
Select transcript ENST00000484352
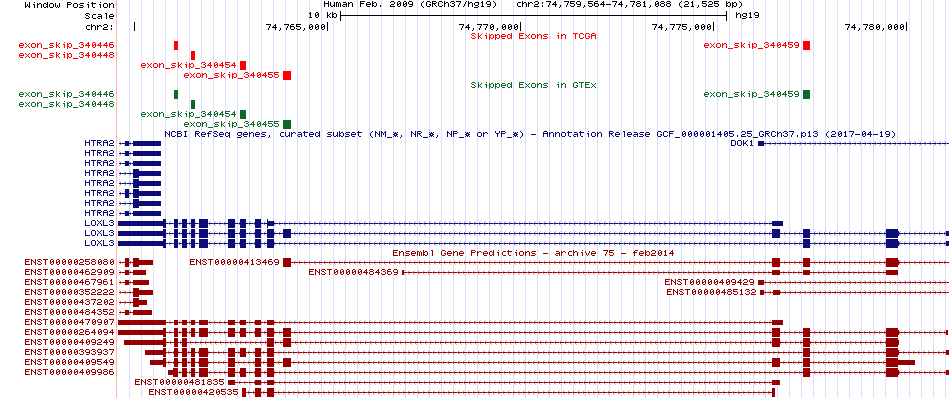click(x=70, y=312)
